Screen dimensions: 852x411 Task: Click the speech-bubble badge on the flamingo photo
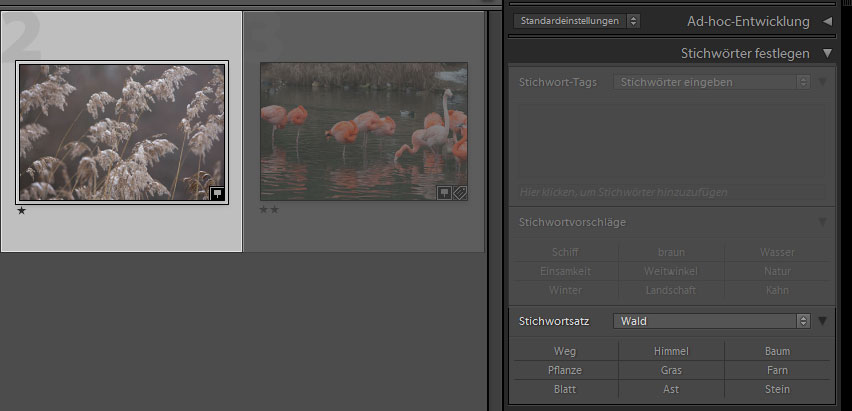point(444,193)
